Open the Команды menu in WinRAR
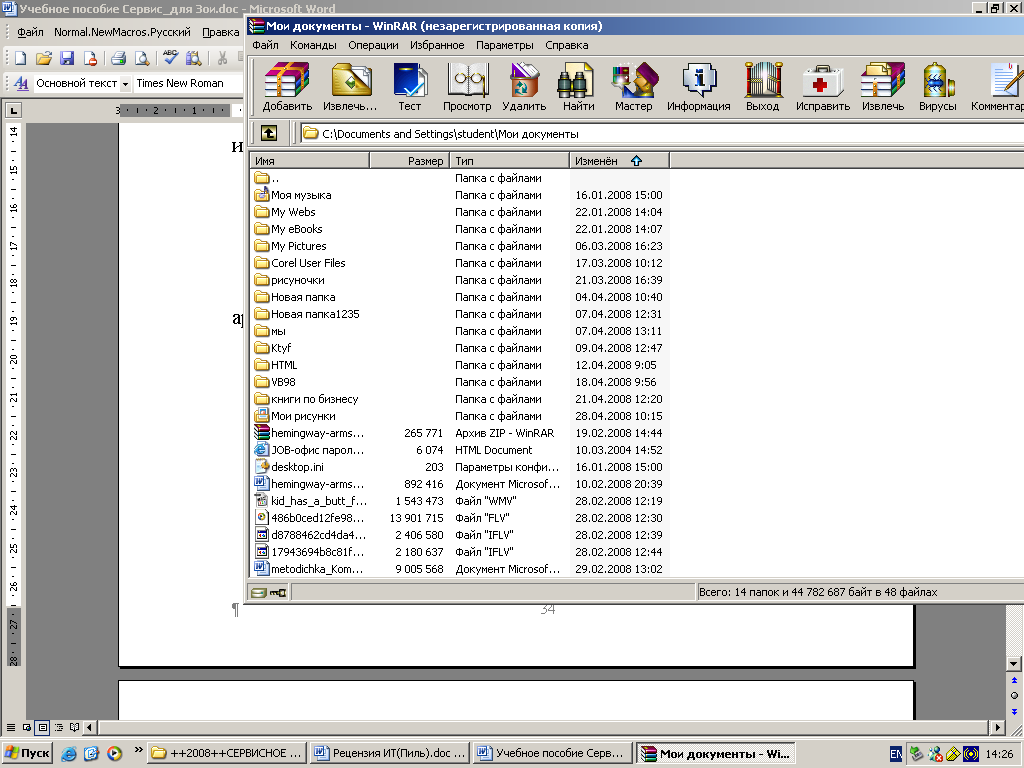The height and width of the screenshot is (768, 1024). (x=313, y=45)
